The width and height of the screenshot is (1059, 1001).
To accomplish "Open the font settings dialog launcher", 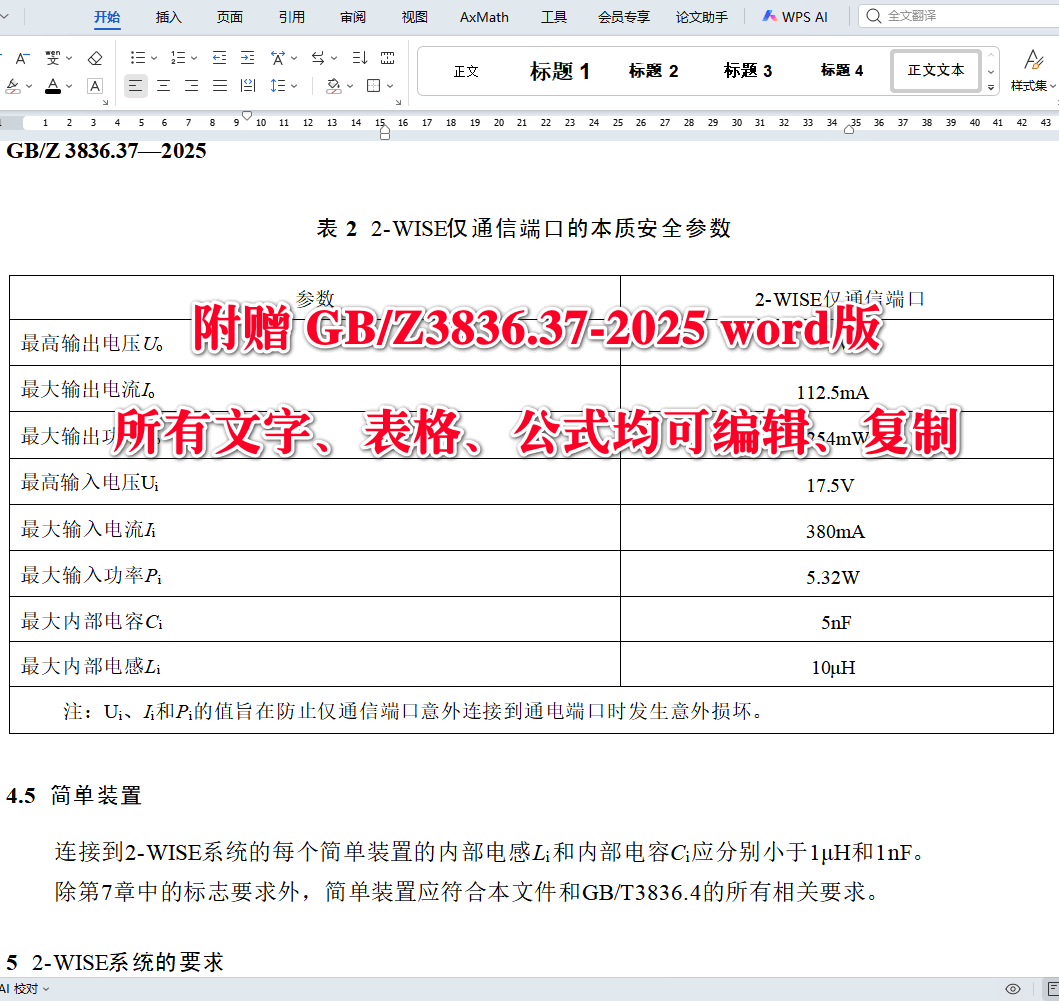I will point(105,102).
